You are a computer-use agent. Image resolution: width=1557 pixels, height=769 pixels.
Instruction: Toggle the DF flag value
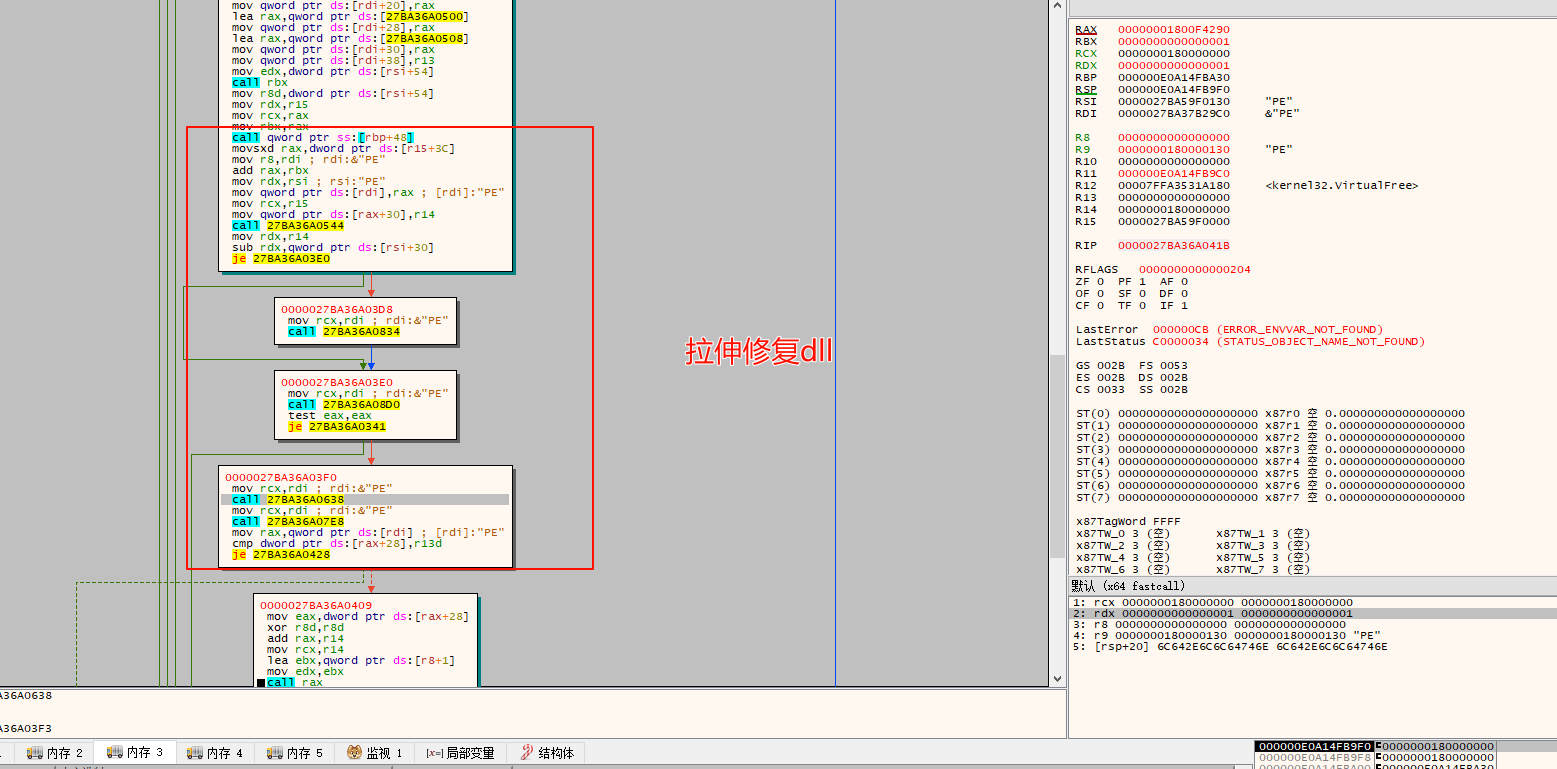pyautogui.click(x=1184, y=294)
